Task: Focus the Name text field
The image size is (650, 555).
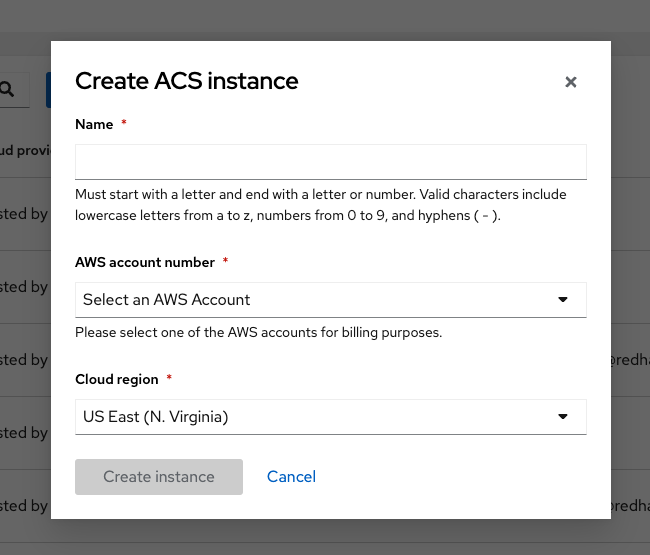Action: coord(331,162)
